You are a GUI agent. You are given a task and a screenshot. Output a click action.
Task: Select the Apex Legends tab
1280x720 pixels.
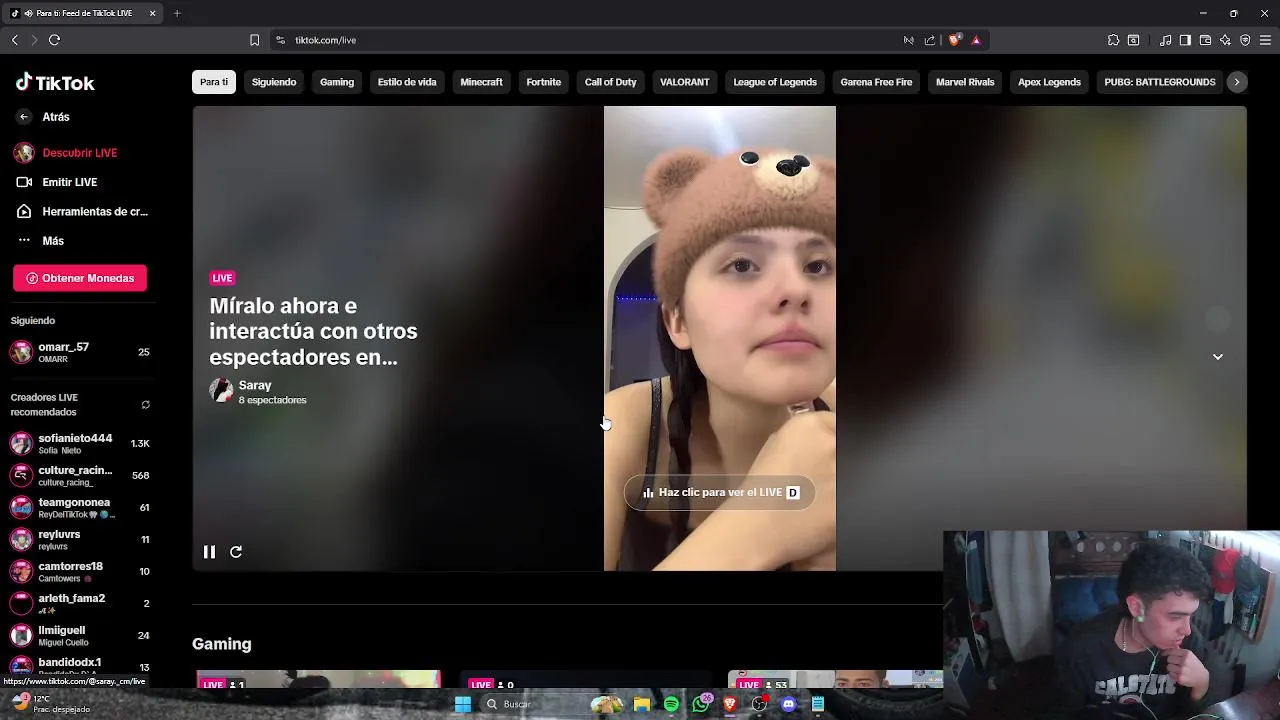pos(1049,82)
